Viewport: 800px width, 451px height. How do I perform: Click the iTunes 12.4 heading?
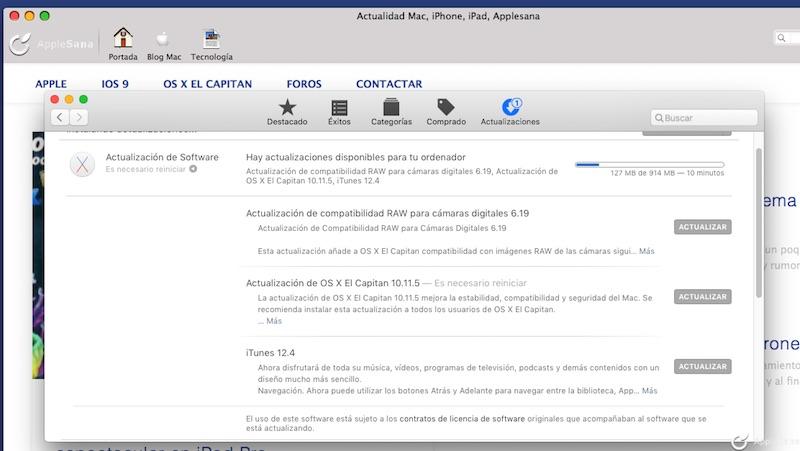(270, 353)
